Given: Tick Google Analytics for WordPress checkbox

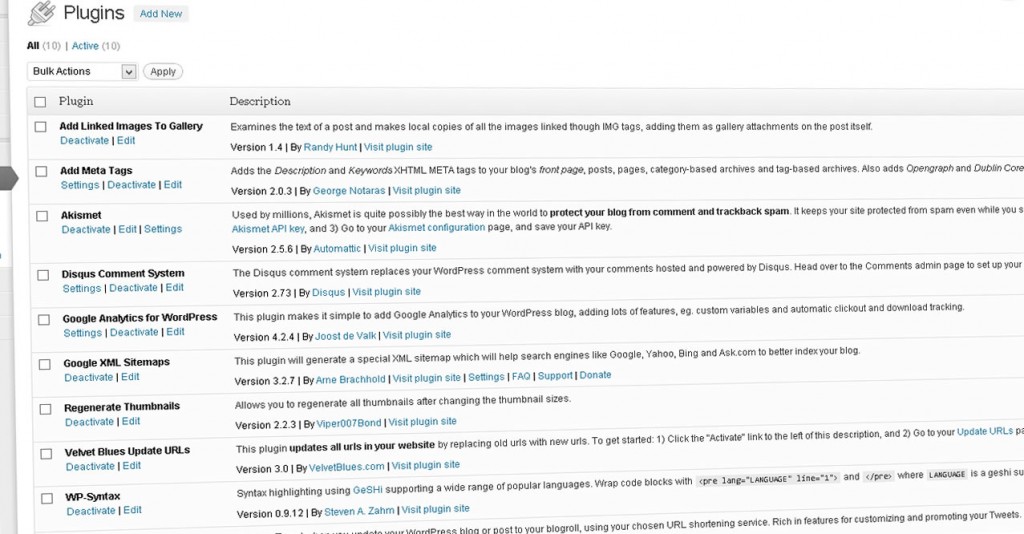Looking at the screenshot, I should point(44,319).
